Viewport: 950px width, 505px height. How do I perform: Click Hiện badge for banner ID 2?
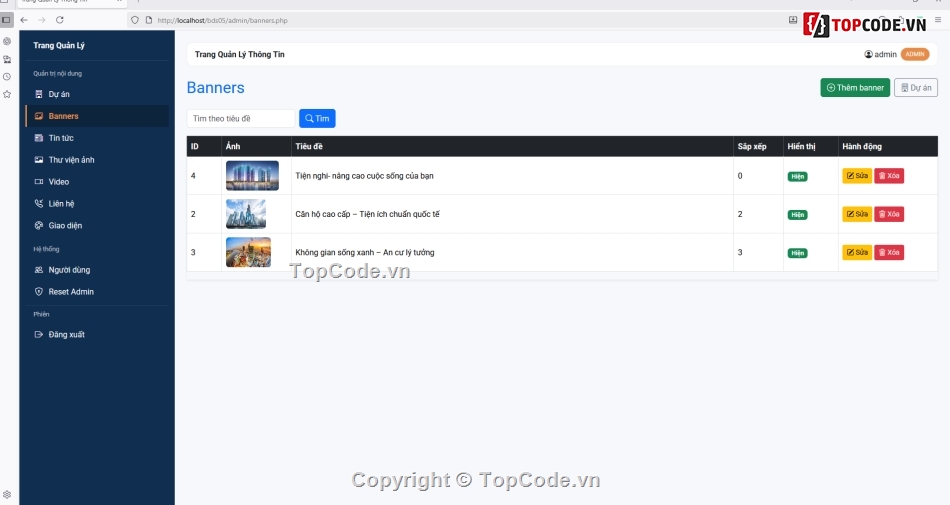pyautogui.click(x=797, y=214)
